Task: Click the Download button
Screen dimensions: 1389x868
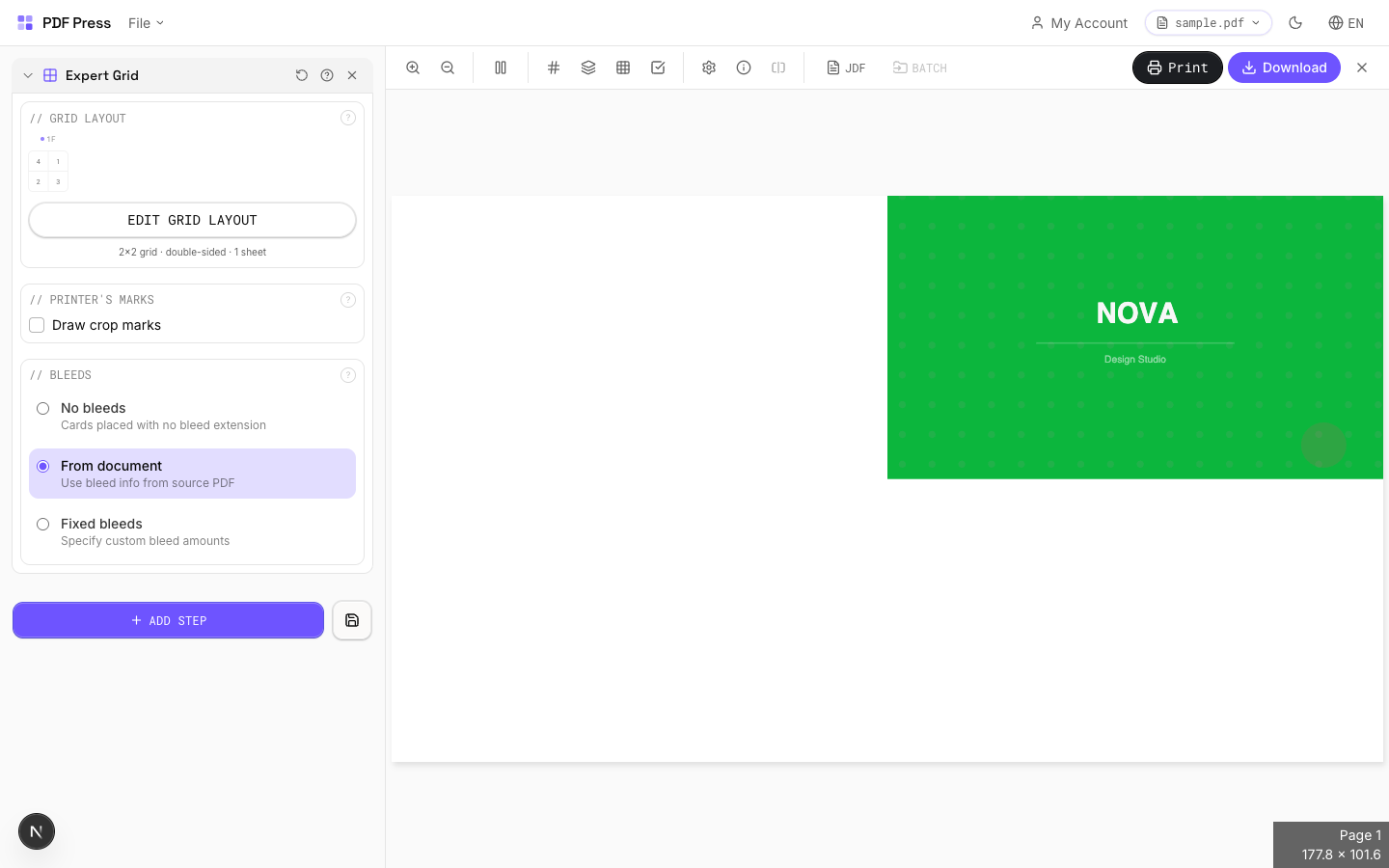Action: [x=1284, y=68]
